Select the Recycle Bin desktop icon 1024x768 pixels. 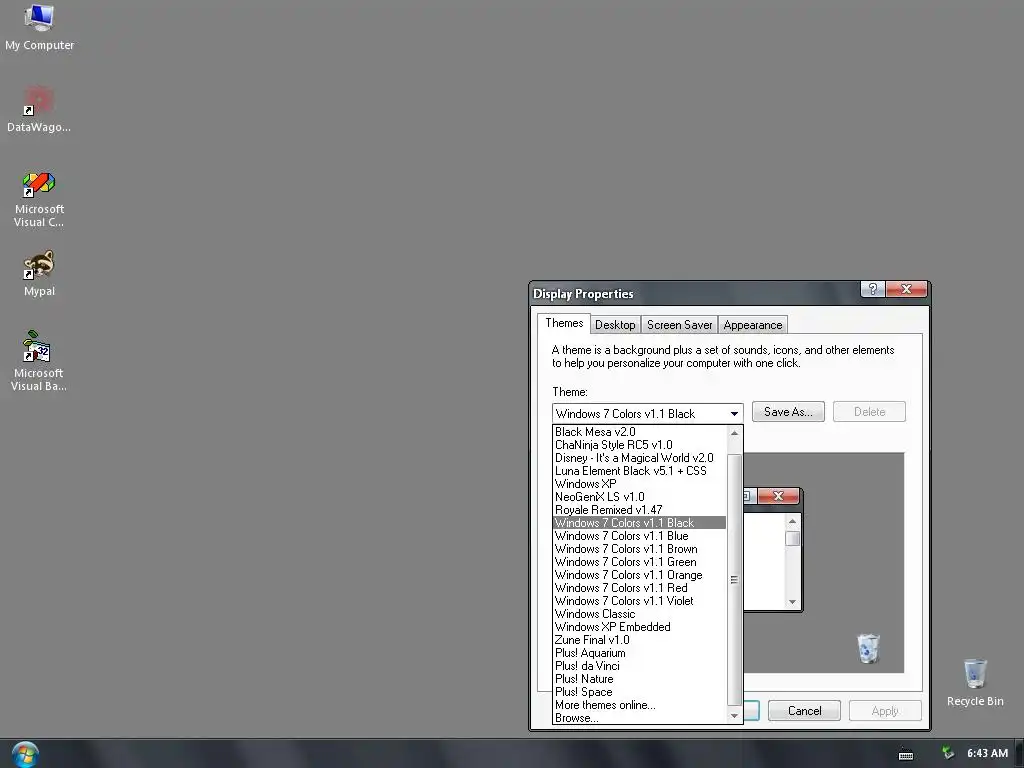(975, 682)
